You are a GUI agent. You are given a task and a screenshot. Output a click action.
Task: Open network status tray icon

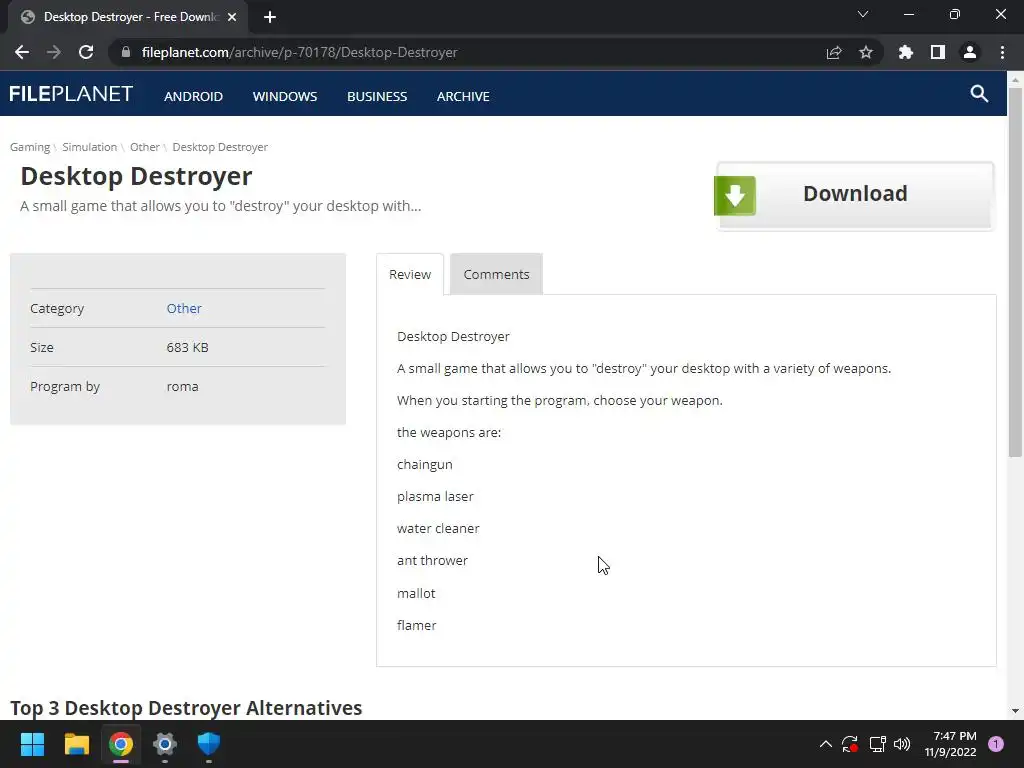877,744
